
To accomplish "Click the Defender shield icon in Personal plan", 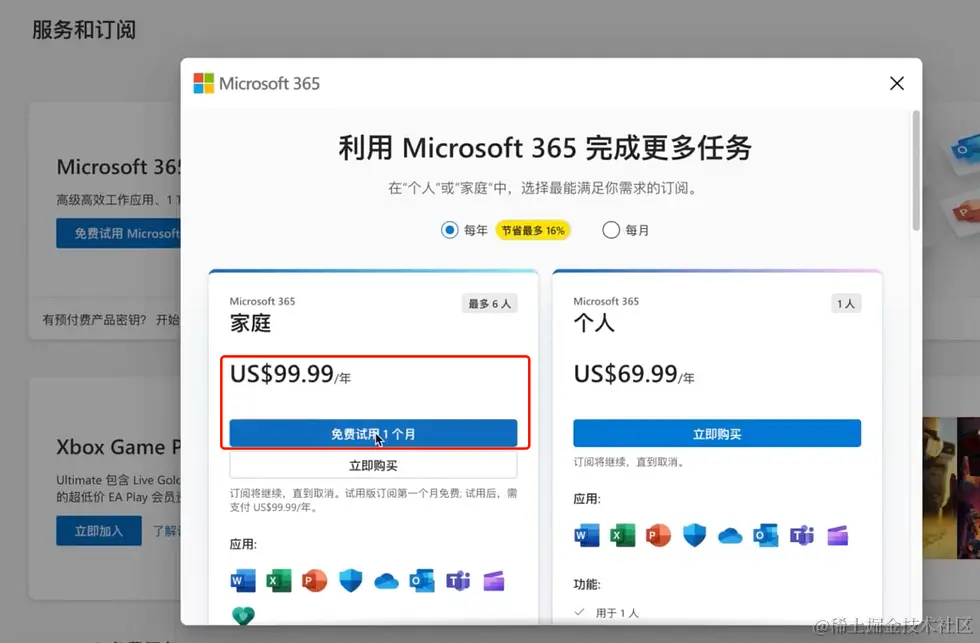I will pyautogui.click(x=694, y=536).
